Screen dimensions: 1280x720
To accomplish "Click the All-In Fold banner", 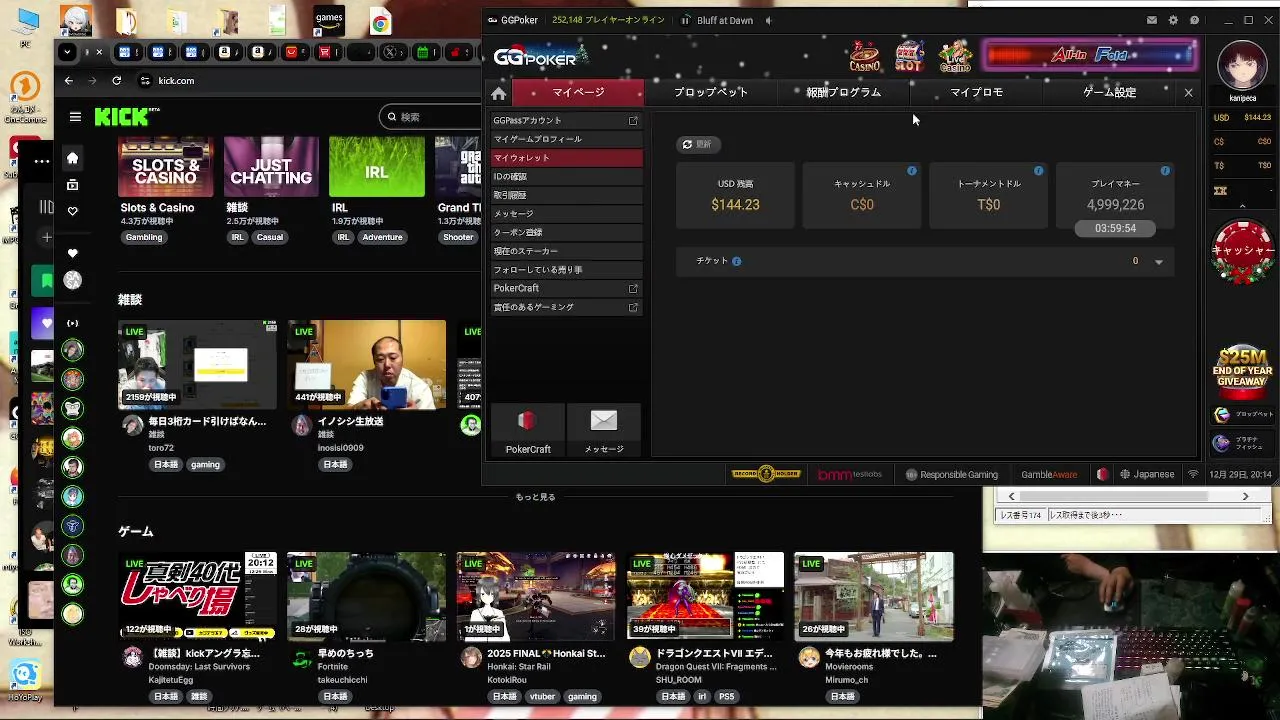I will (1091, 55).
